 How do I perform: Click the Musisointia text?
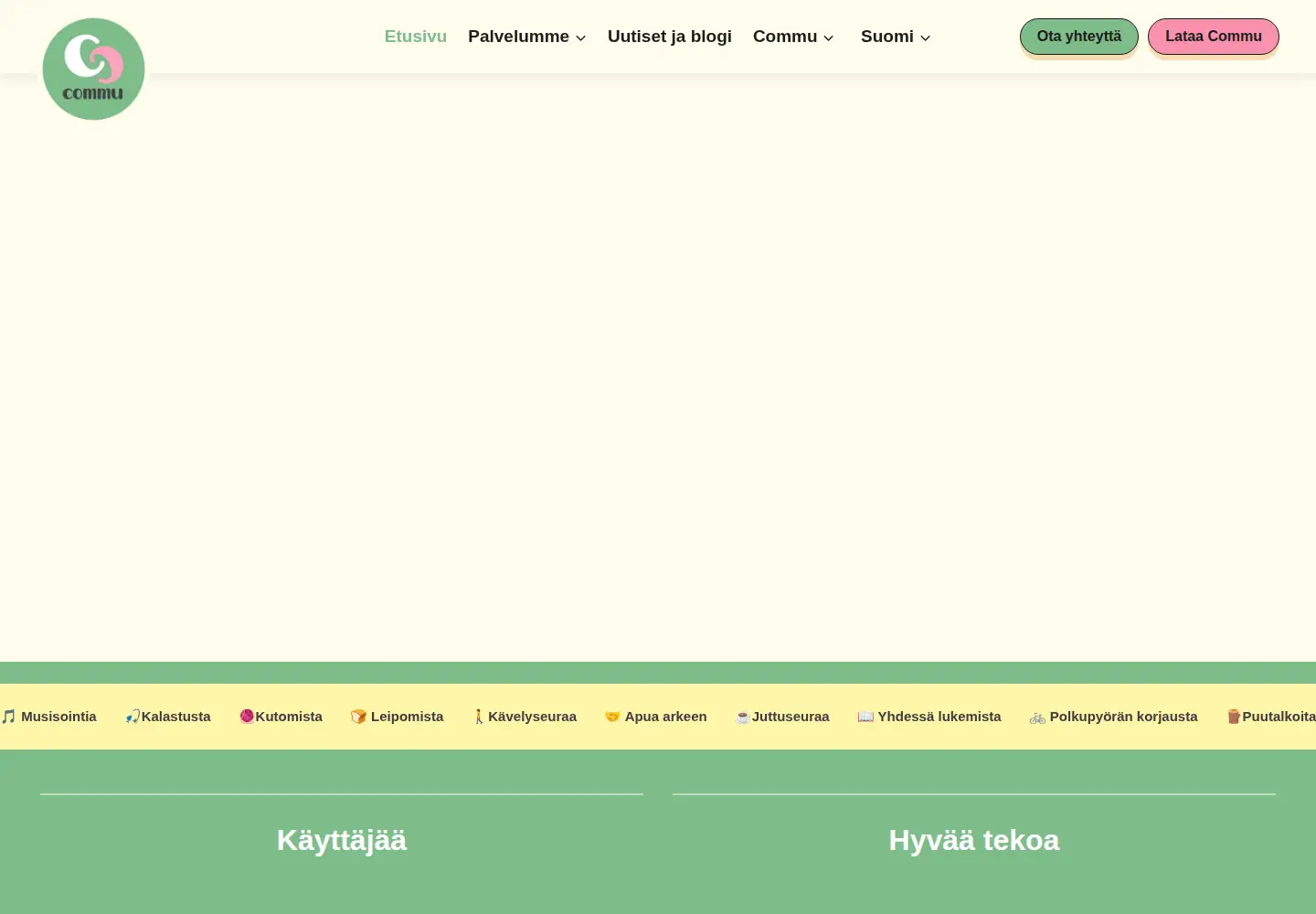coord(58,717)
